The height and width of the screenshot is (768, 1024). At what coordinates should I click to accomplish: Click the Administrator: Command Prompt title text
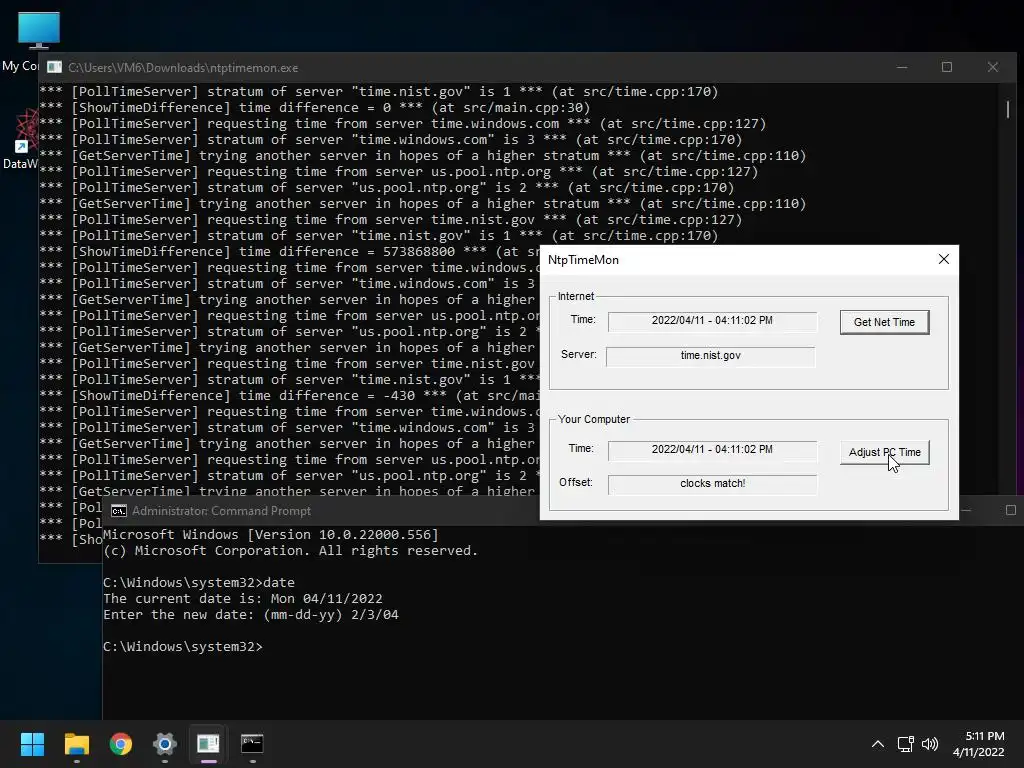221,511
